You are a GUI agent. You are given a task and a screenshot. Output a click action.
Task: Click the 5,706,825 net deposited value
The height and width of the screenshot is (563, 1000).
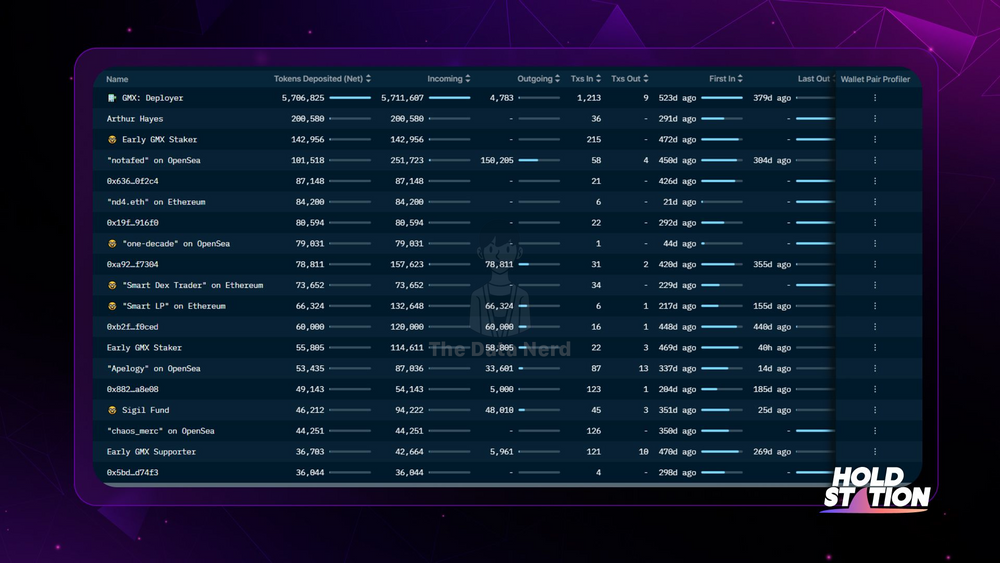(303, 98)
